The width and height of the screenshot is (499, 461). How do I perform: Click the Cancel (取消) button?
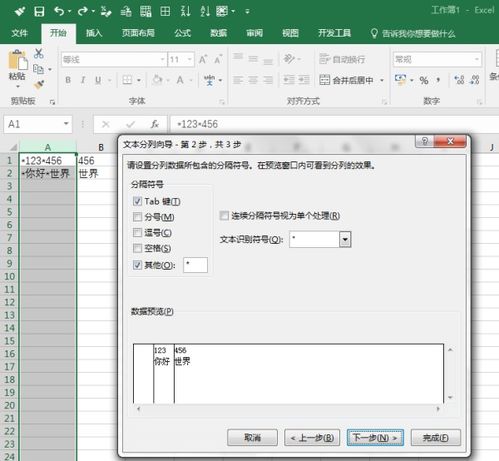coord(252,437)
